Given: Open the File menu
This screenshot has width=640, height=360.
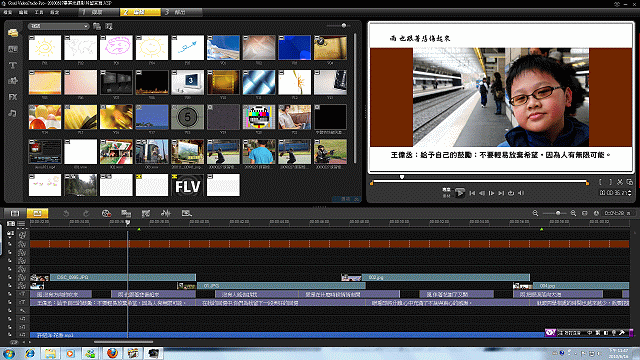Looking at the screenshot, I should (8, 12).
